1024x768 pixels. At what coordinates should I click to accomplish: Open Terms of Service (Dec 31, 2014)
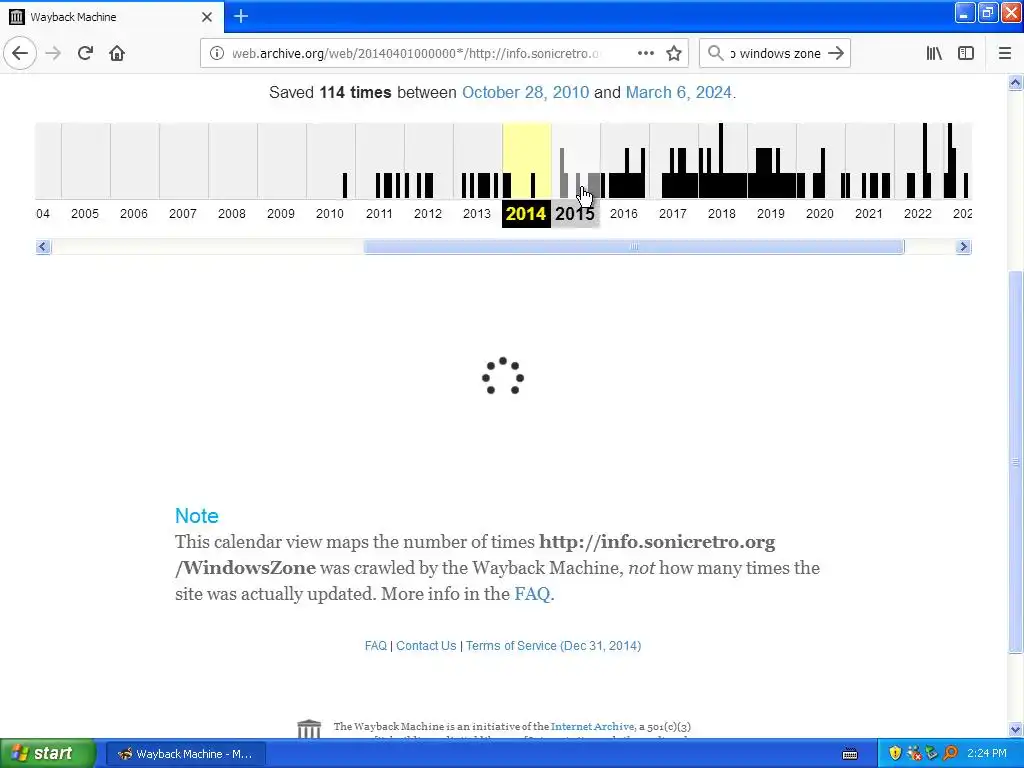[553, 646]
